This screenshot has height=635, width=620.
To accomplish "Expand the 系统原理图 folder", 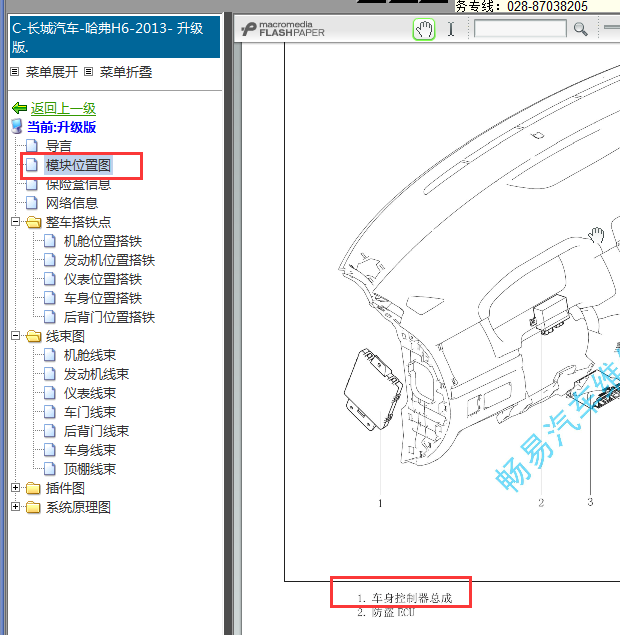I will 15,507.
